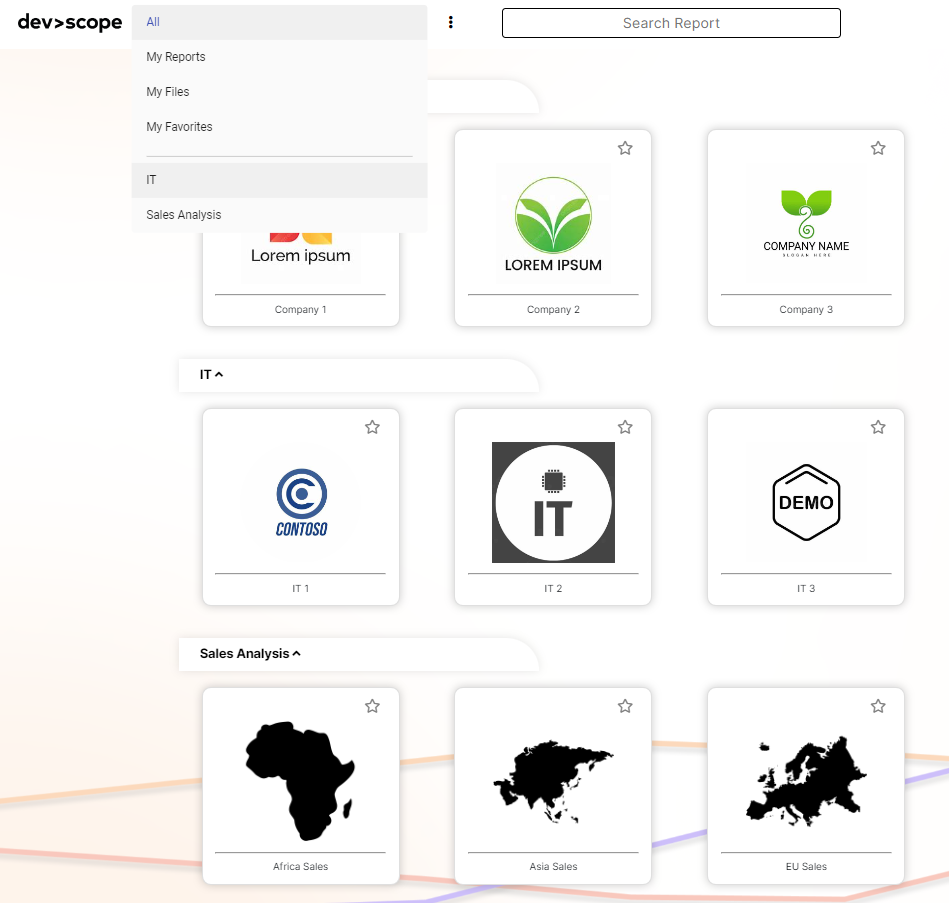
Task: Mark IT 2 as favorite
Action: pos(625,427)
